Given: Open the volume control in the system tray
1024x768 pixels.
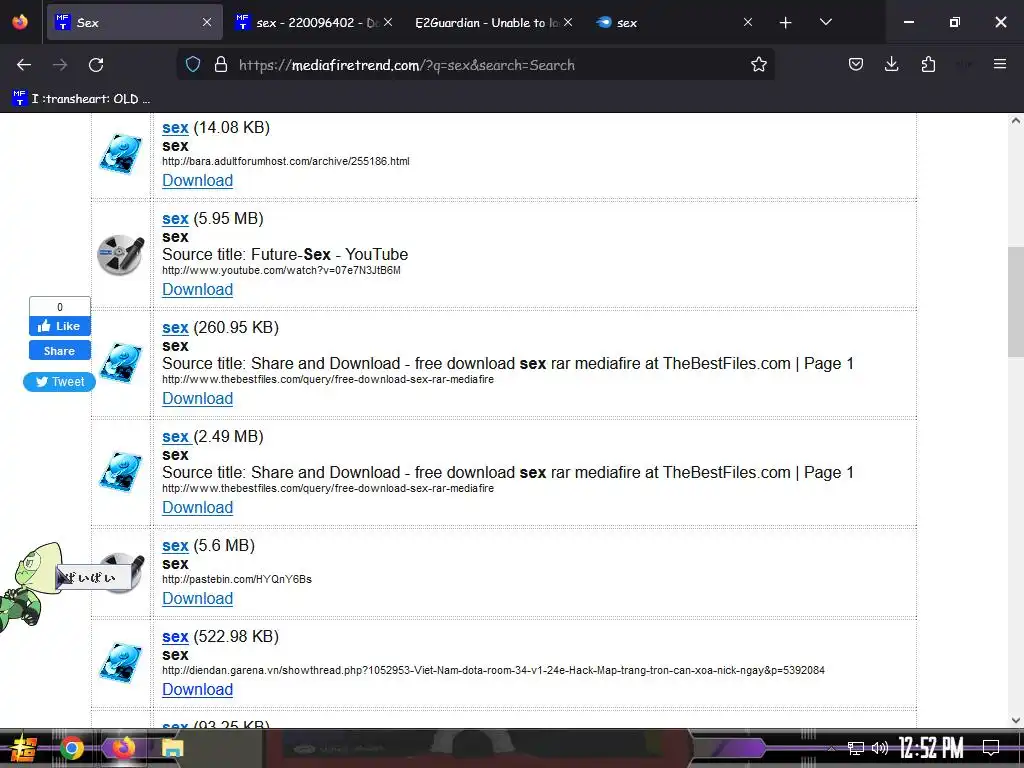Looking at the screenshot, I should pos(880,748).
